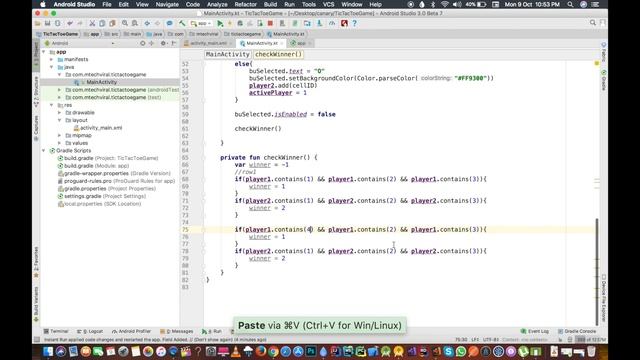Screen dimensions: 640x360
Task: Click line 75 in the editor gutter
Action: tap(185, 230)
